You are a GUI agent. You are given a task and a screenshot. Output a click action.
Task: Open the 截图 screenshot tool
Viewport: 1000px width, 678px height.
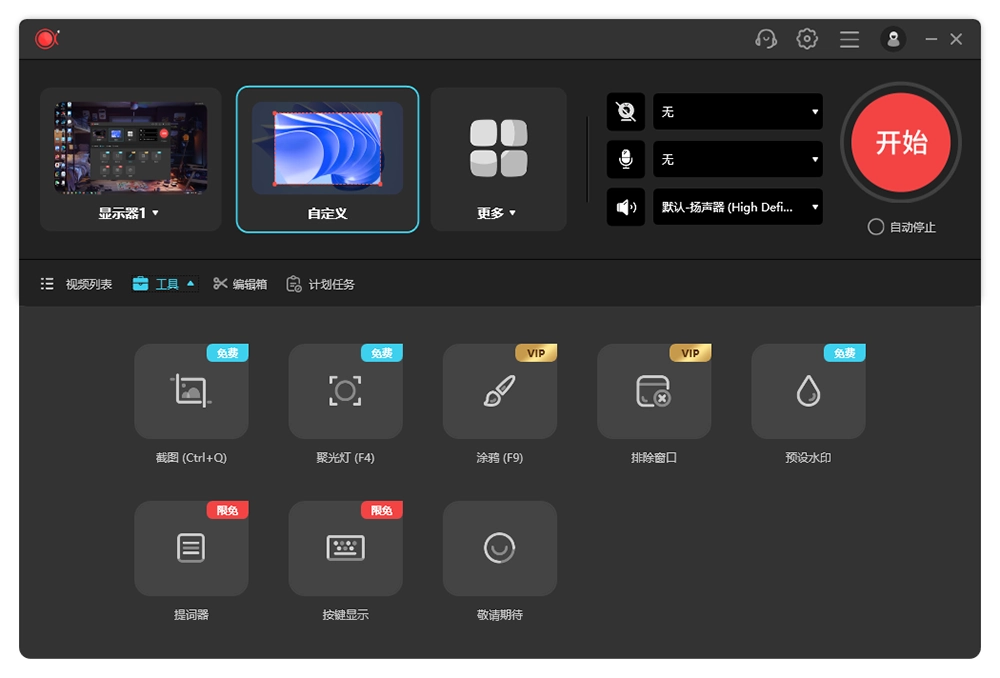point(191,391)
